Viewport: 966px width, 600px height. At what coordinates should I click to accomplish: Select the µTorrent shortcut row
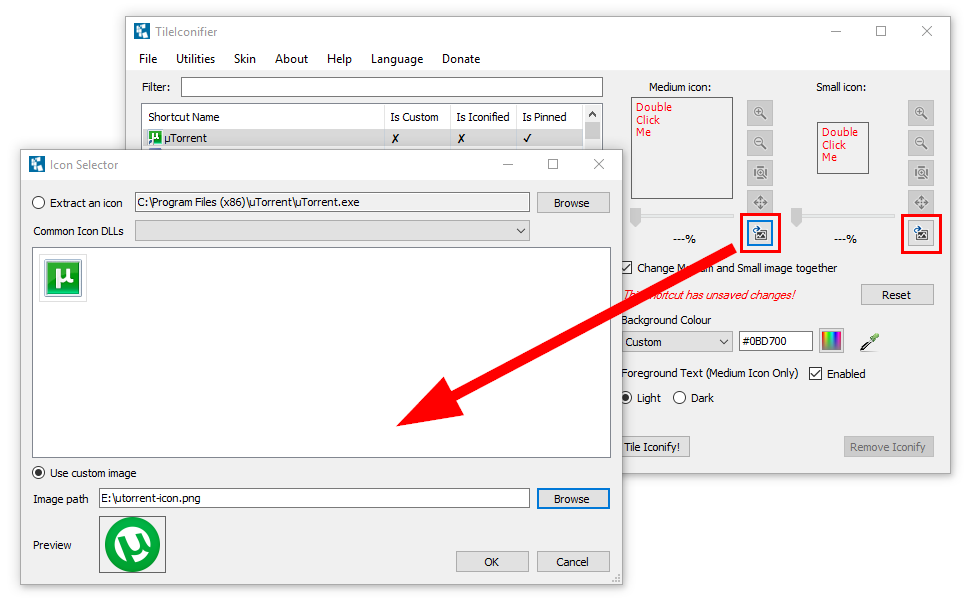tap(363, 139)
